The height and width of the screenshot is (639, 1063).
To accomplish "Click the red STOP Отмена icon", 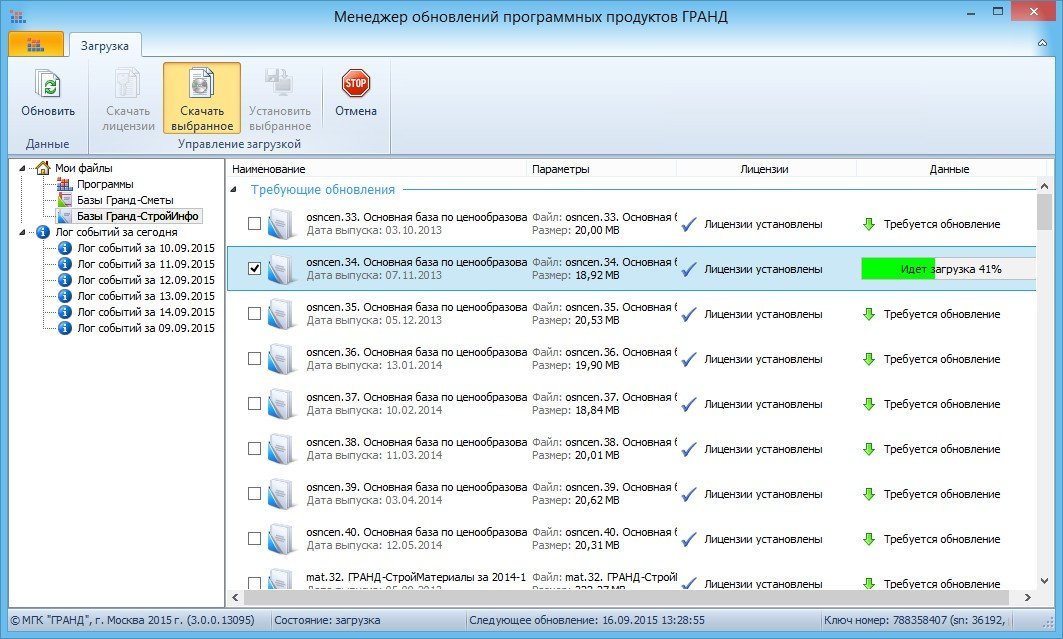I will pyautogui.click(x=355, y=83).
